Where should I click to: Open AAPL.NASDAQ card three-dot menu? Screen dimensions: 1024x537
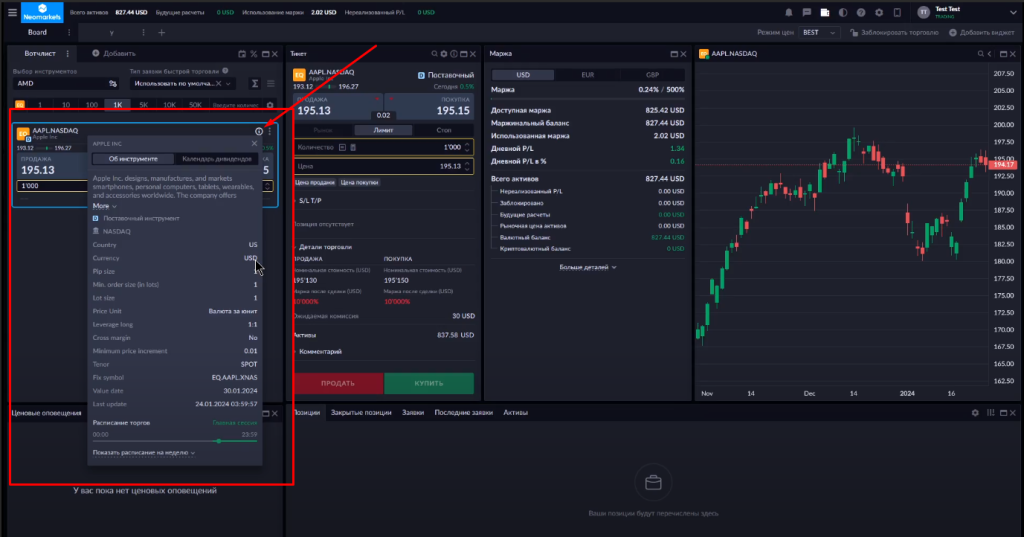(270, 131)
